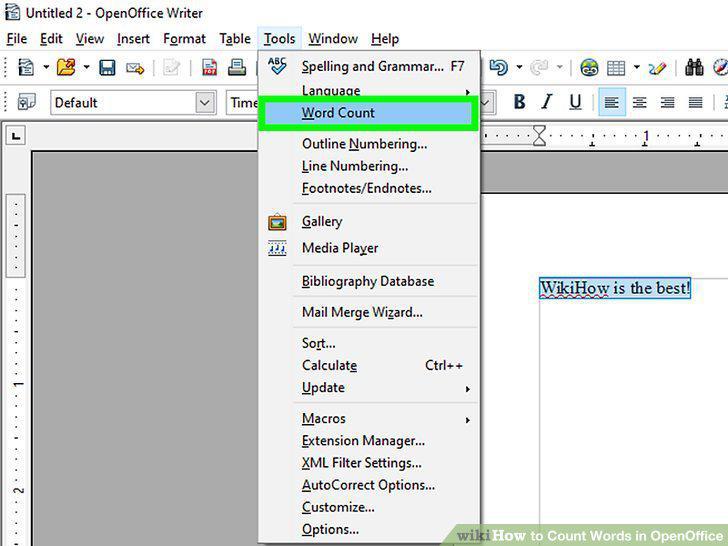Open Customize dialog
This screenshot has height=546, width=728.
pos(369,507)
